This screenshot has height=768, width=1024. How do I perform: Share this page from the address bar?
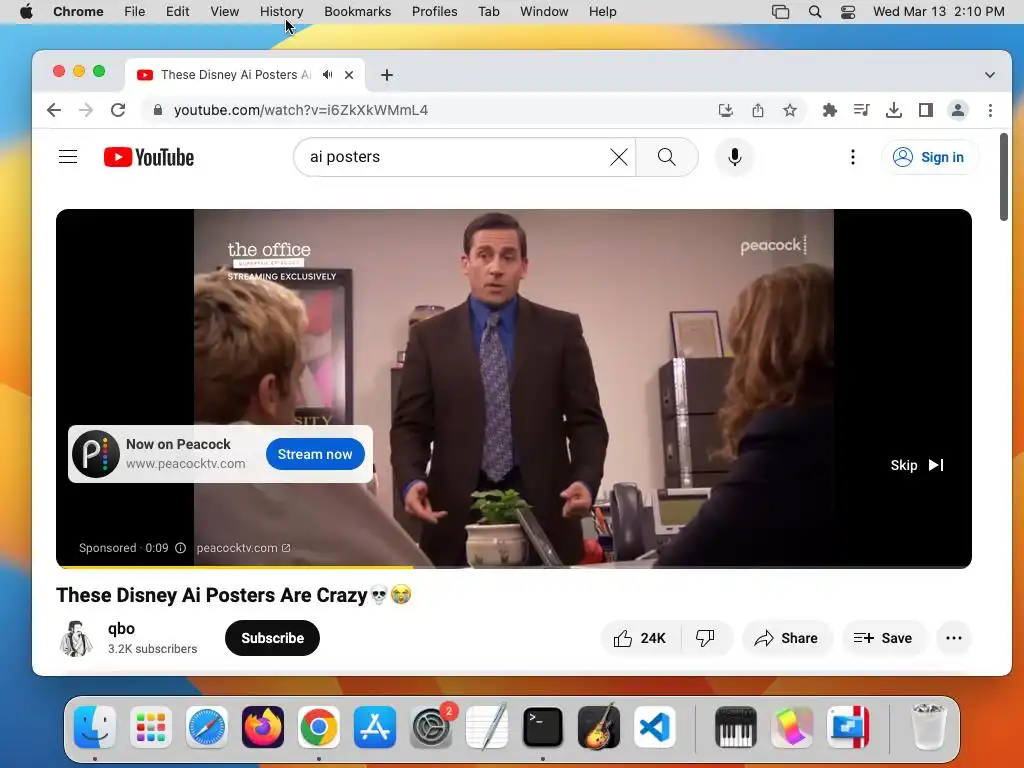point(758,110)
